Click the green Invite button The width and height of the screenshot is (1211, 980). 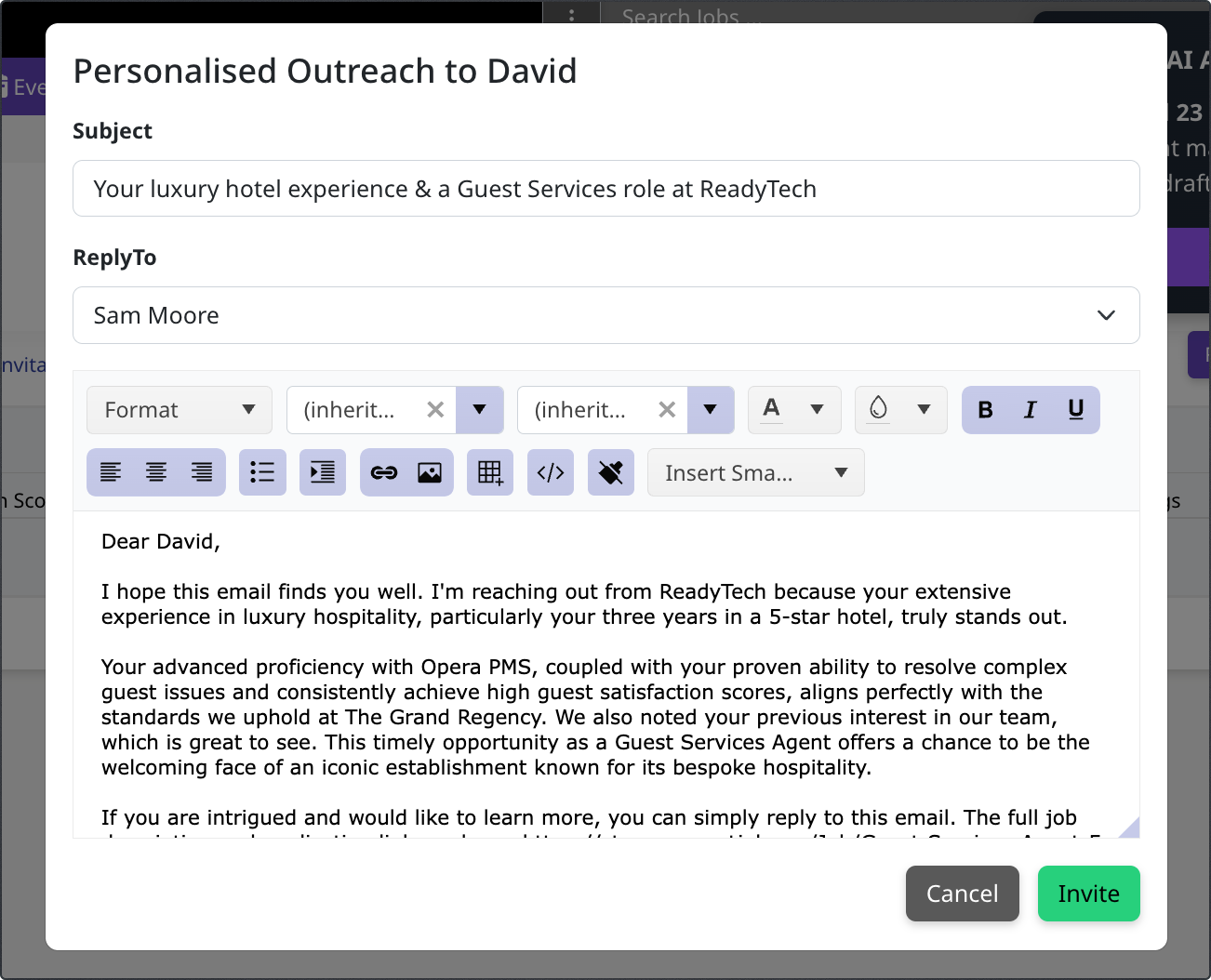click(x=1089, y=894)
